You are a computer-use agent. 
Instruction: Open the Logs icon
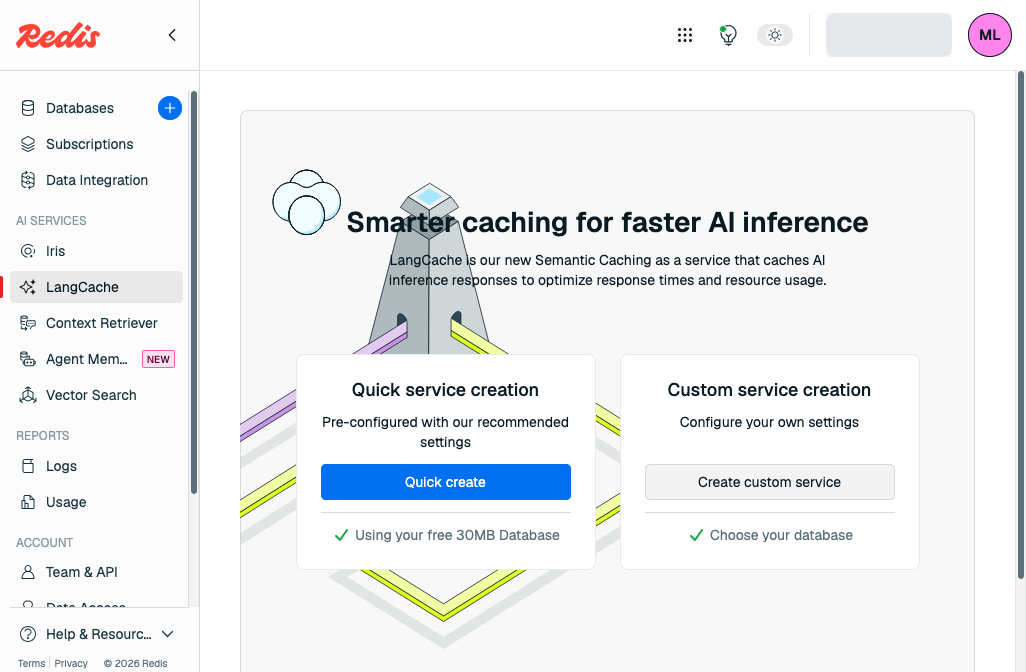[27, 466]
